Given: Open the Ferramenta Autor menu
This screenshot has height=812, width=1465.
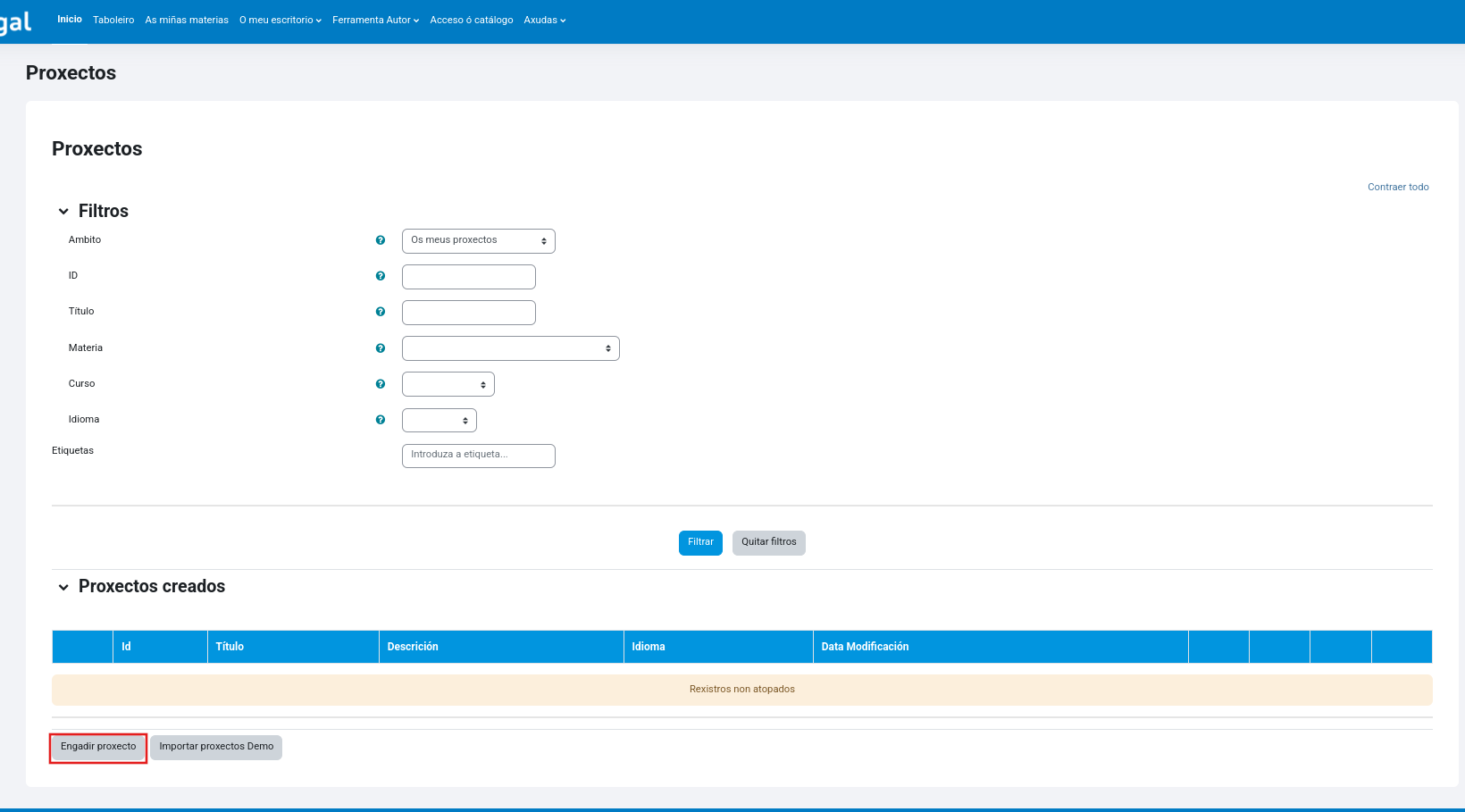Looking at the screenshot, I should tap(375, 20).
